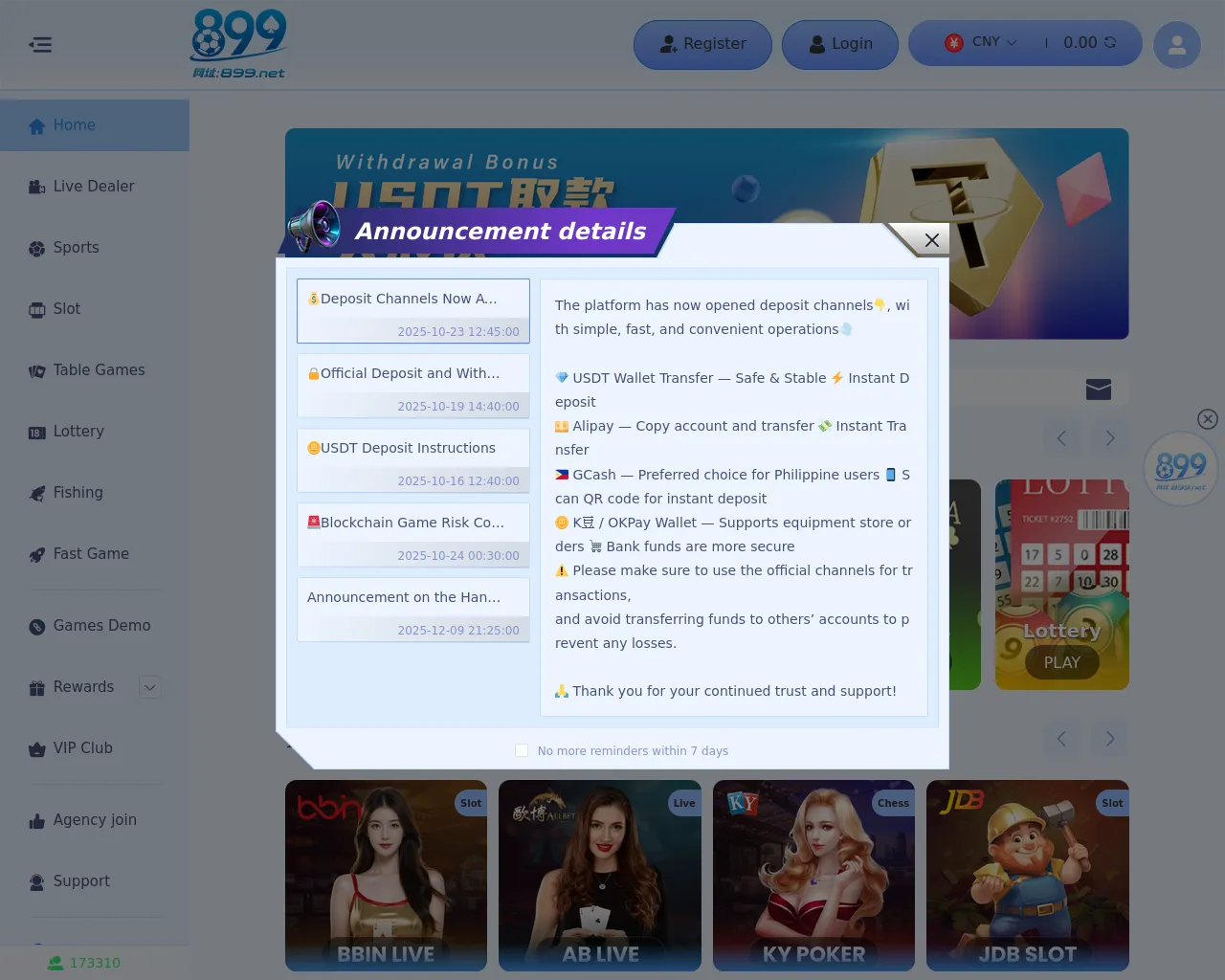This screenshot has height=980, width=1225.
Task: Click the Slot machine sidebar icon
Action: 37,310
